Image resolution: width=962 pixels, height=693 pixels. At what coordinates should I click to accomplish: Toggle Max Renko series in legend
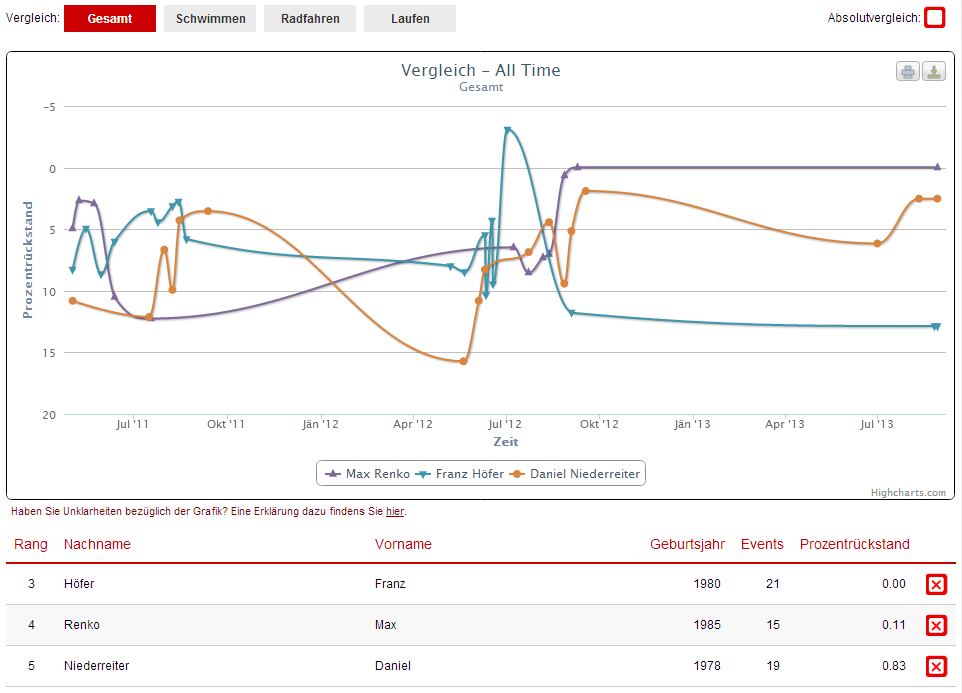pyautogui.click(x=365, y=474)
